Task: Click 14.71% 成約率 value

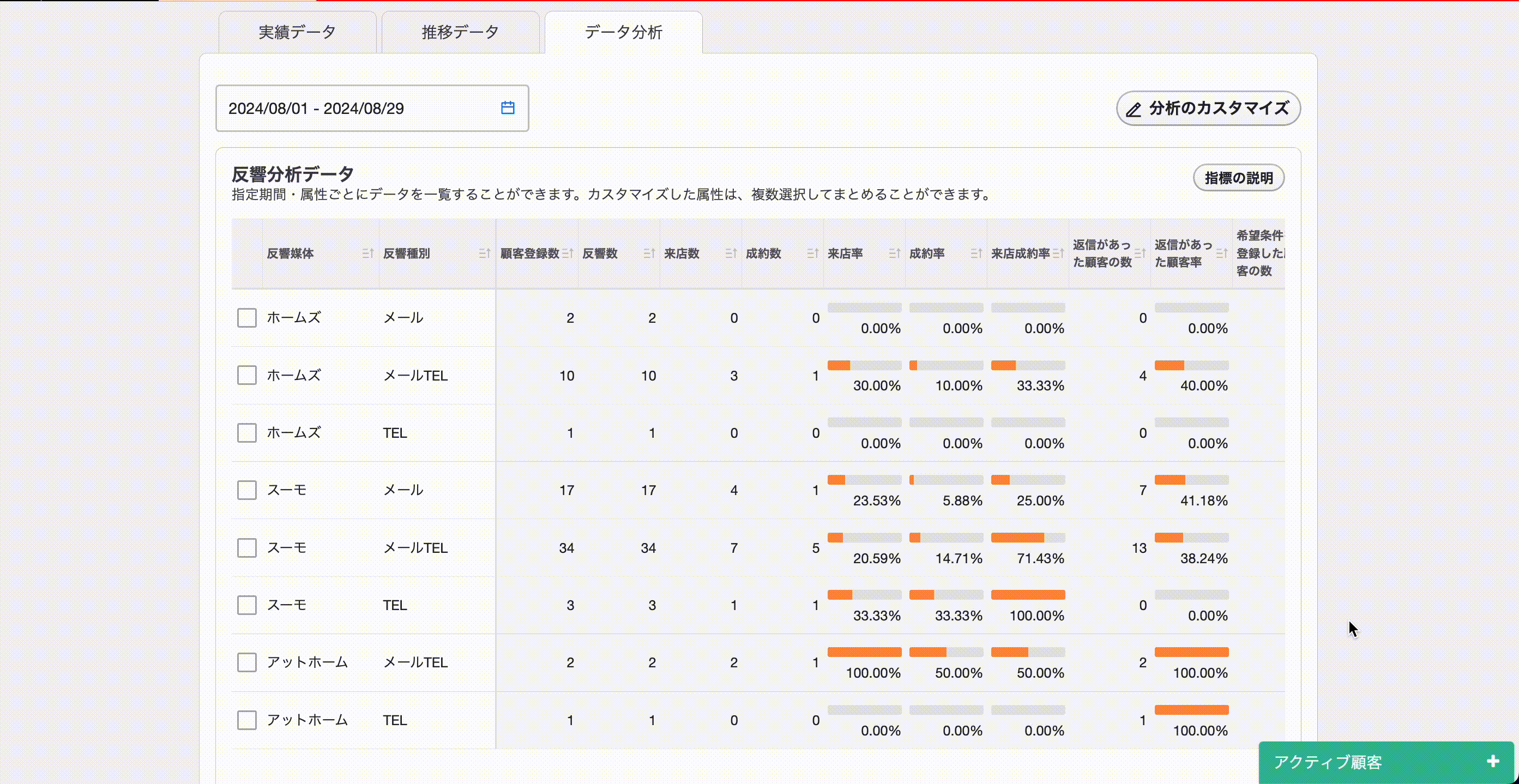Action: tap(959, 558)
